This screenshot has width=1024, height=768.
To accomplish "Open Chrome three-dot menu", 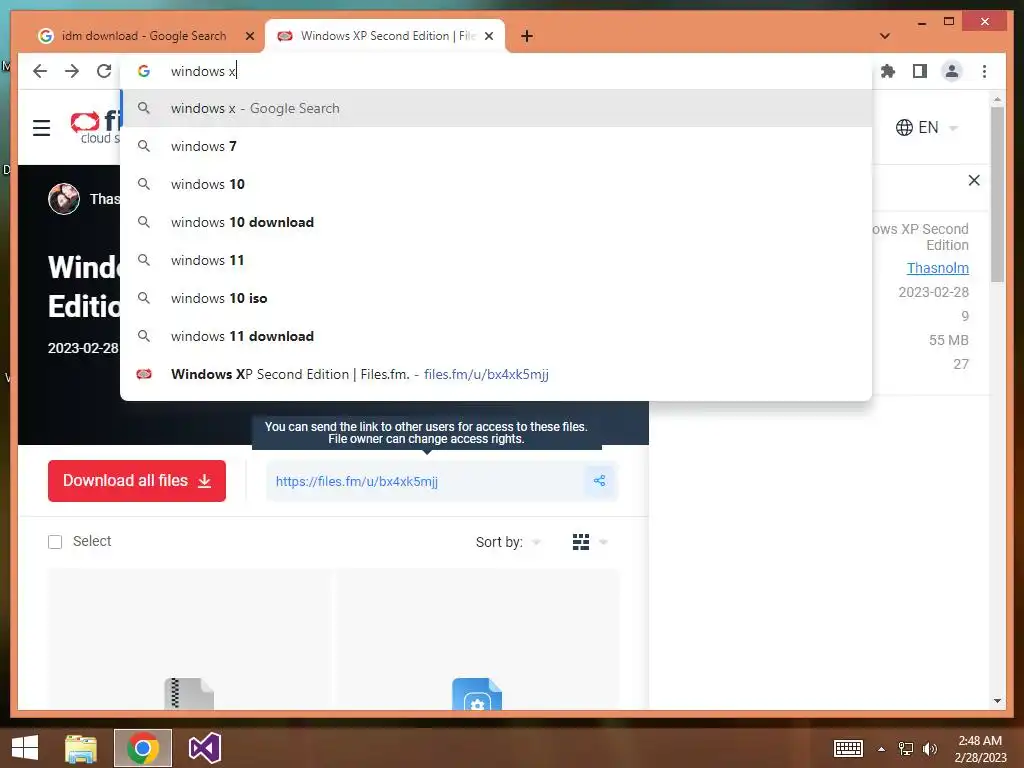I will click(x=984, y=71).
